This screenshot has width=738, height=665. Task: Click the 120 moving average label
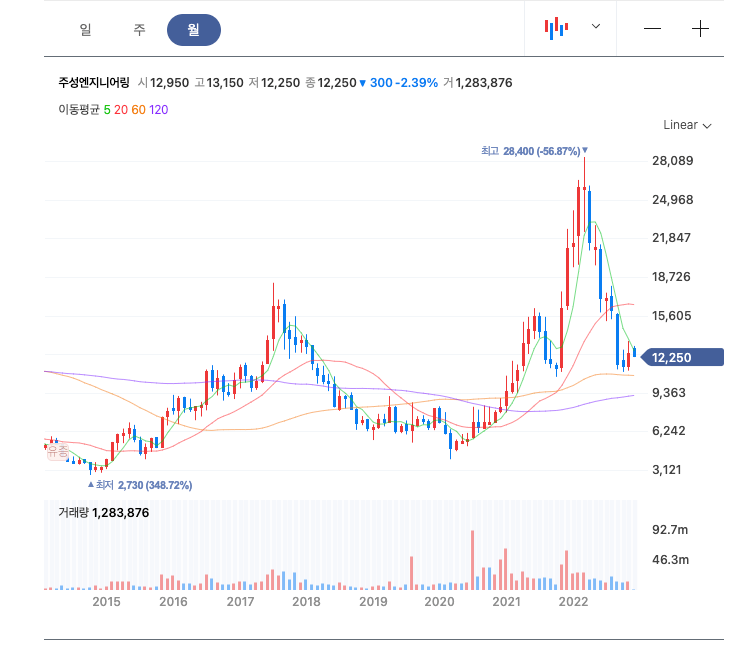click(159, 110)
